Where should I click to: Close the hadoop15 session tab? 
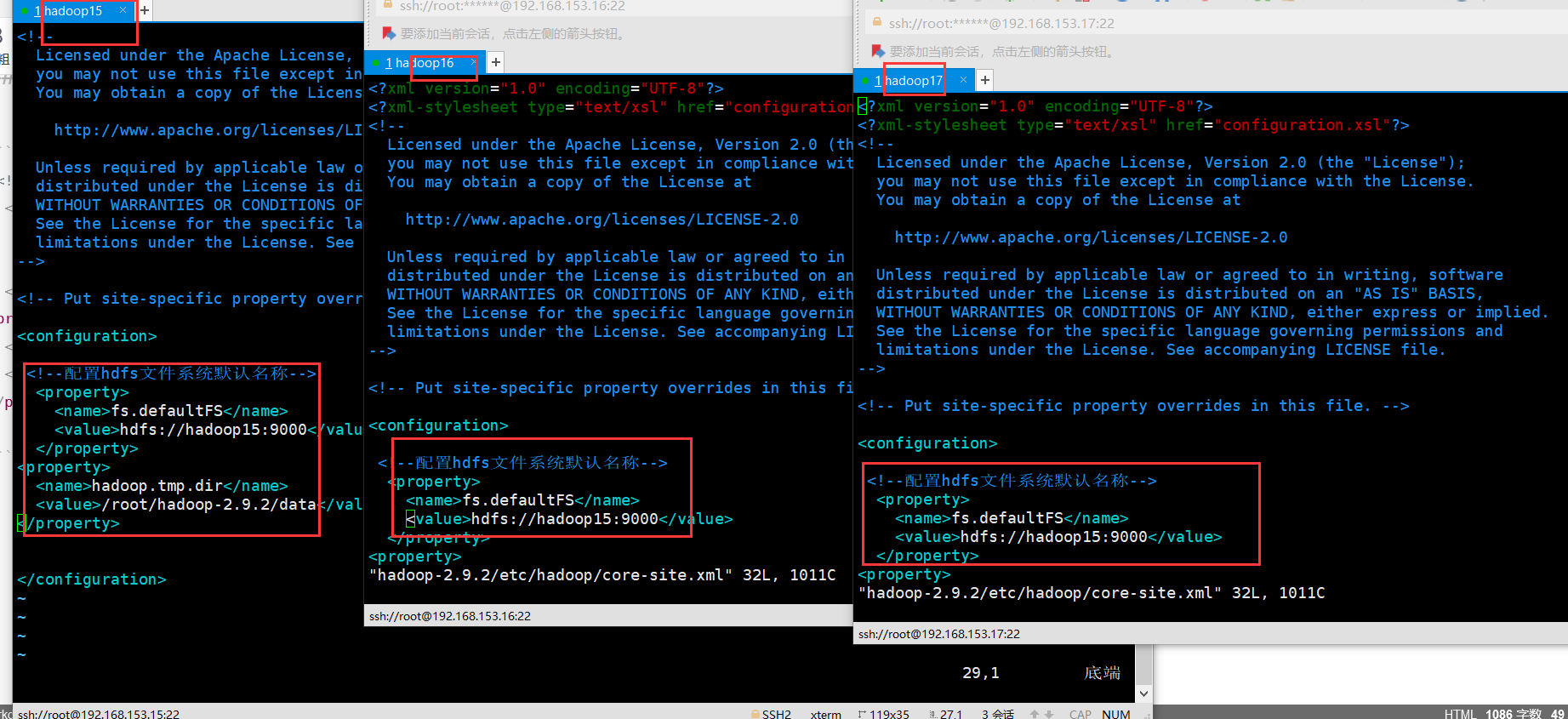click(x=123, y=10)
